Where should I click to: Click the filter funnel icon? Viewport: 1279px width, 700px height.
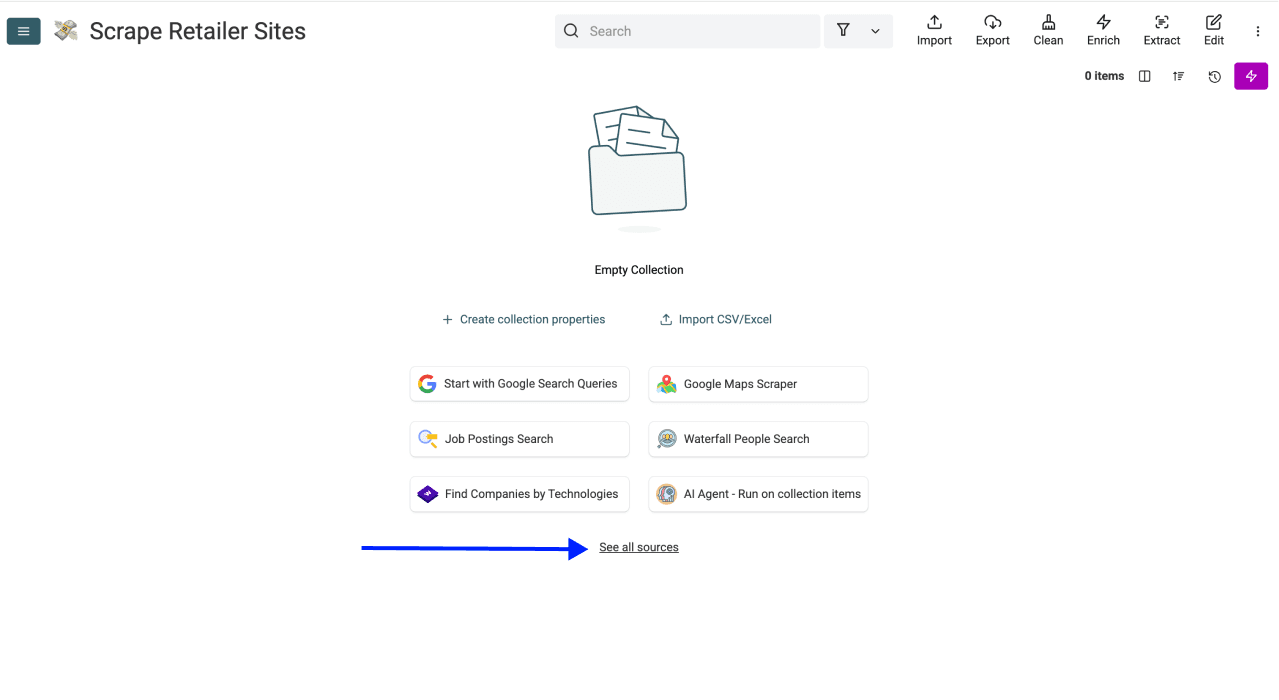point(843,31)
